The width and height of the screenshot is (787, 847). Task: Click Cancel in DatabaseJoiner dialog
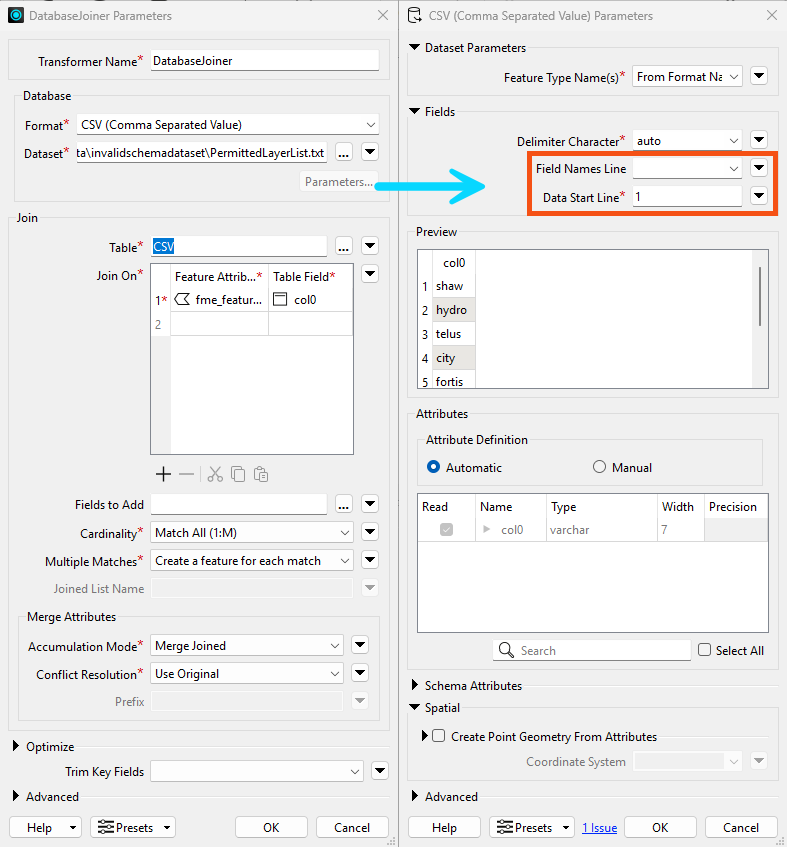(352, 827)
